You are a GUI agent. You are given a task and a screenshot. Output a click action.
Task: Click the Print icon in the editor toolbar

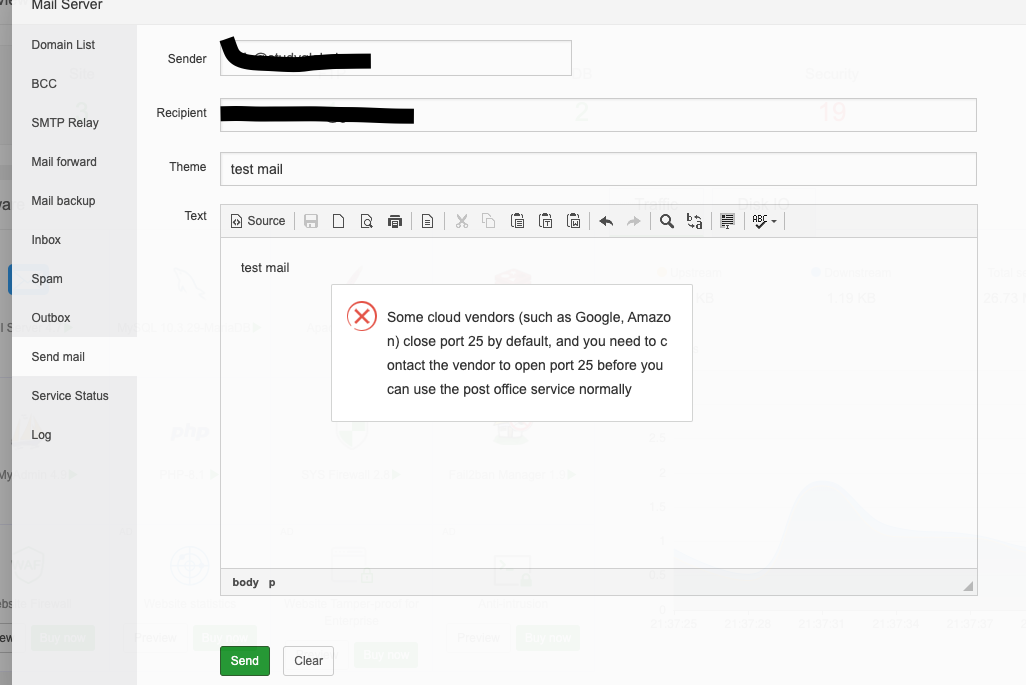[x=395, y=221]
